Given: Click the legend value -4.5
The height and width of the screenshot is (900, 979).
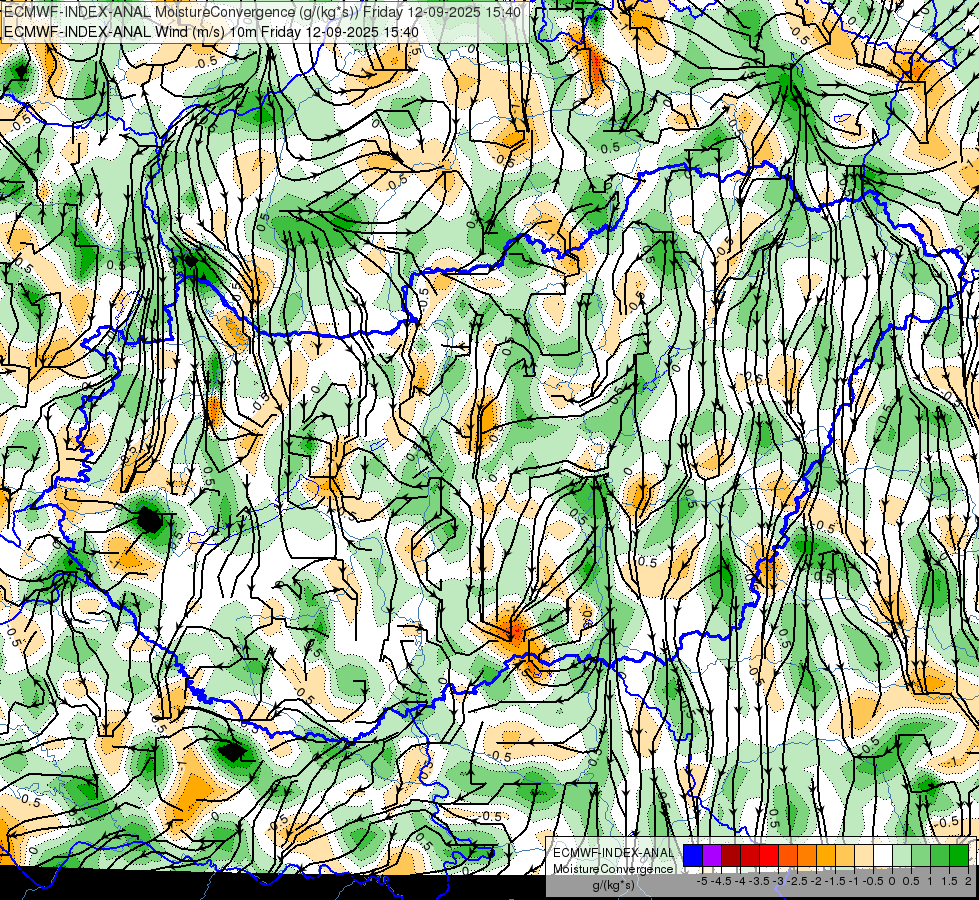Looking at the screenshot, I should point(721,881).
